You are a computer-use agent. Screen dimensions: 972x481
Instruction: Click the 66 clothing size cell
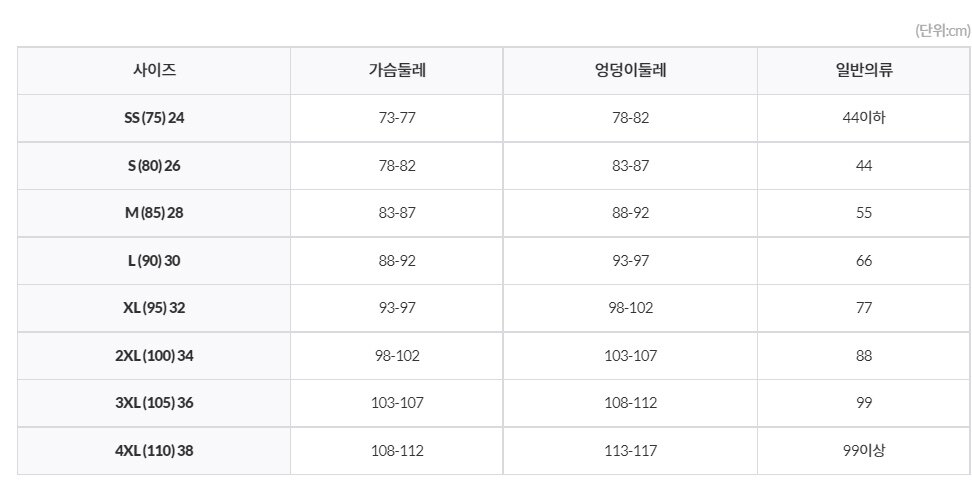coord(864,260)
